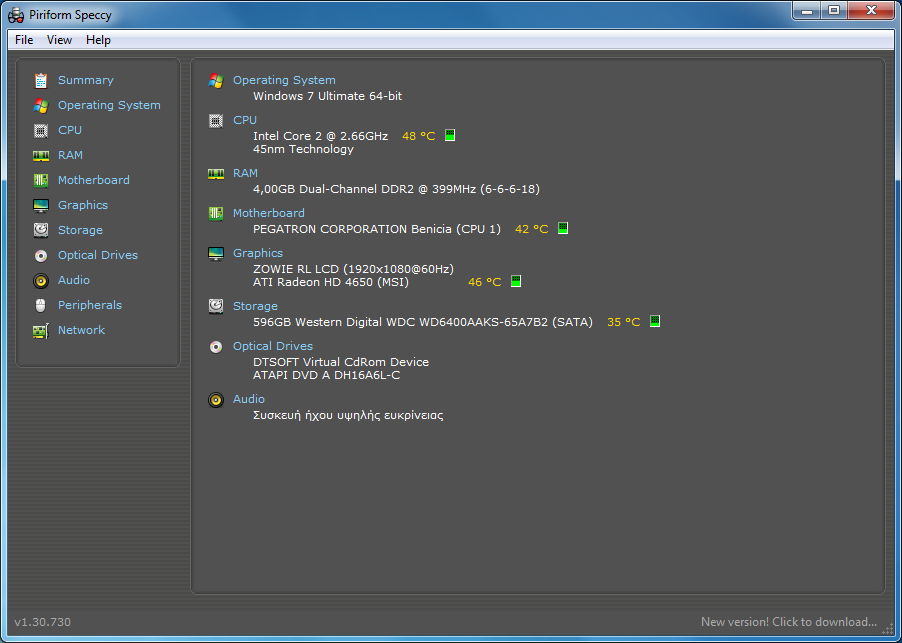The width and height of the screenshot is (902, 643).
Task: Click Motherboard heading link in summary
Action: pyautogui.click(x=269, y=213)
